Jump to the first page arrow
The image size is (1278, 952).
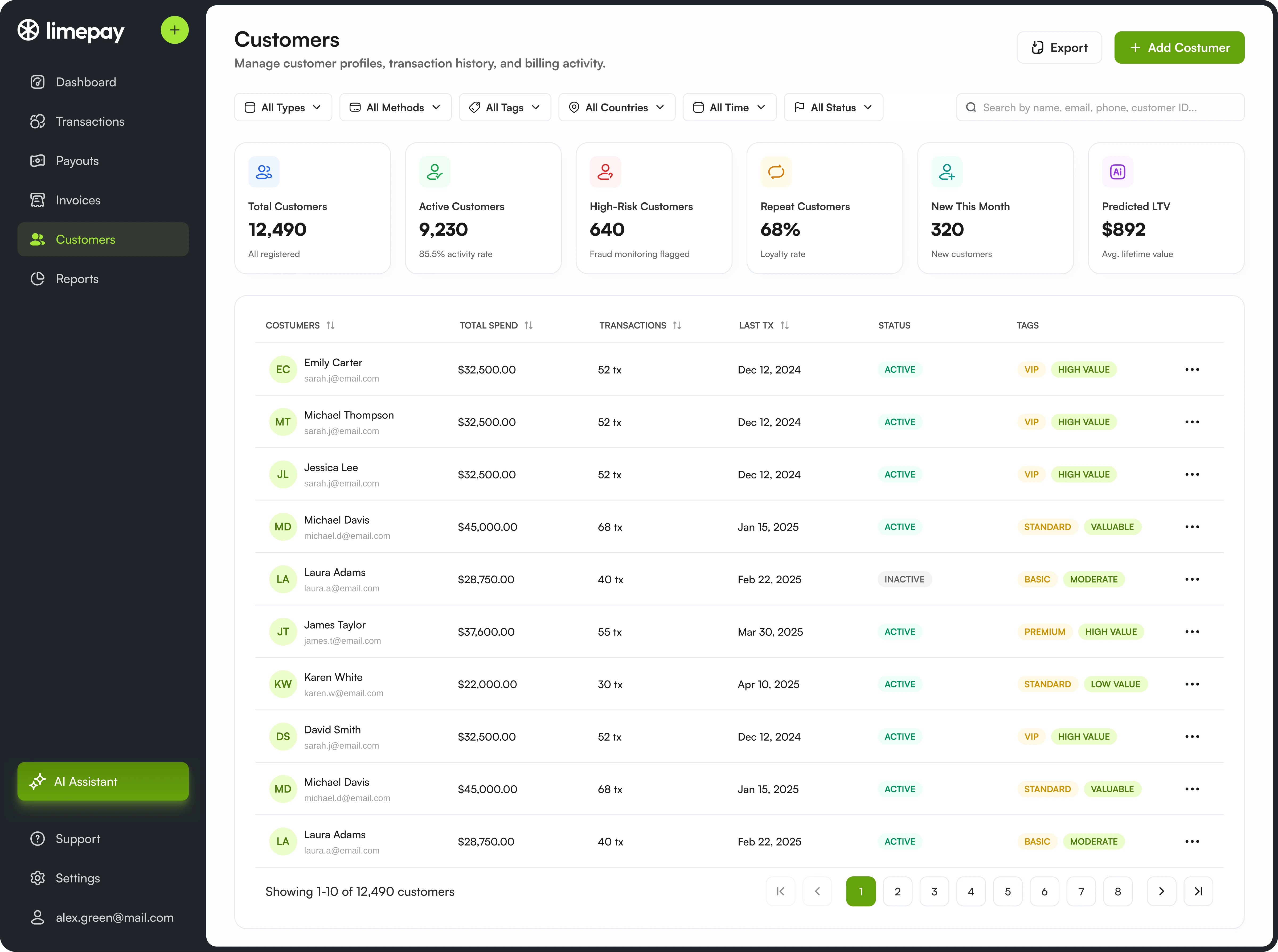pyautogui.click(x=781, y=892)
